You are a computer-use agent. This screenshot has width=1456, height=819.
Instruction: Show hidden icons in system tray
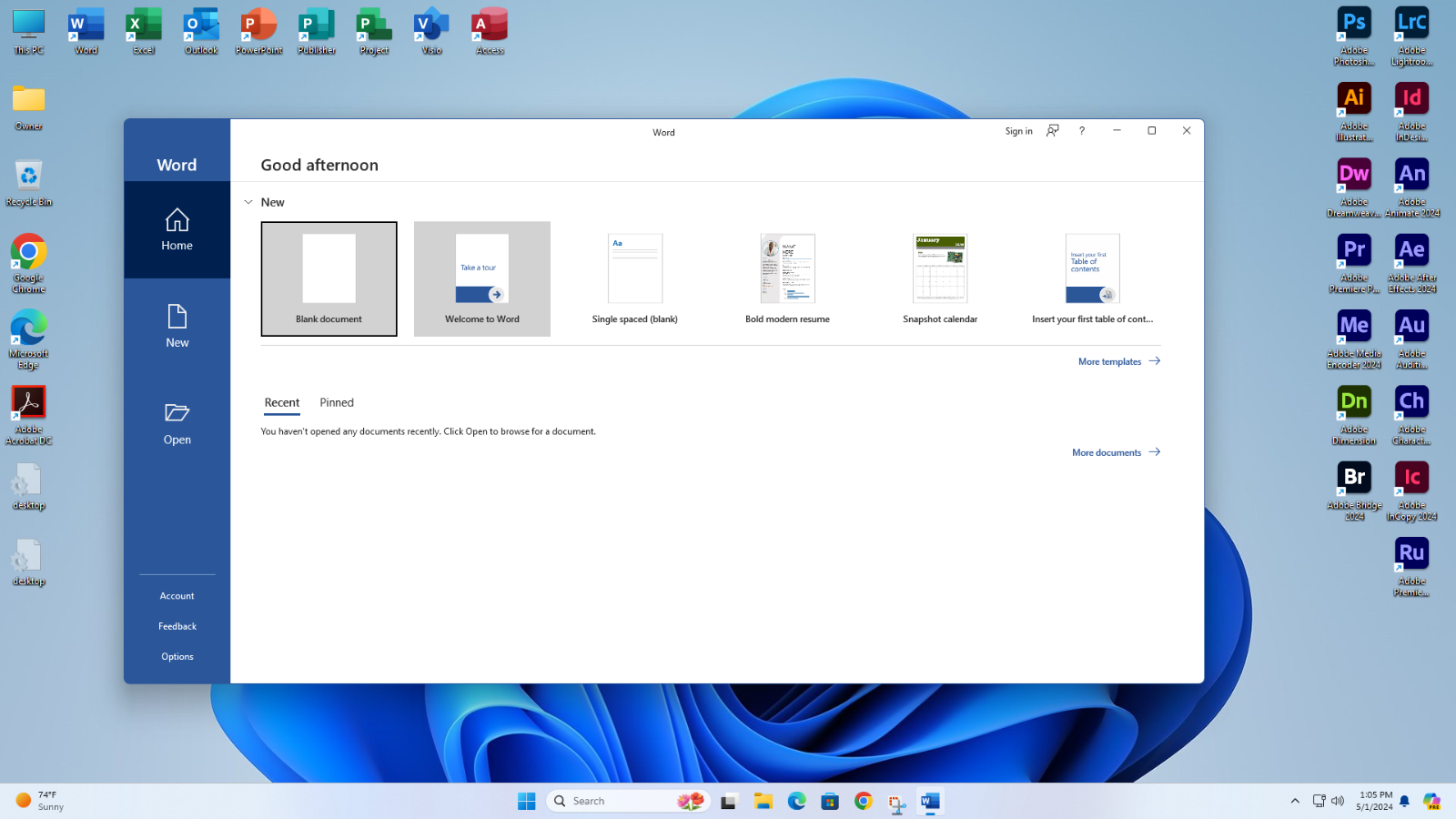click(x=1295, y=801)
